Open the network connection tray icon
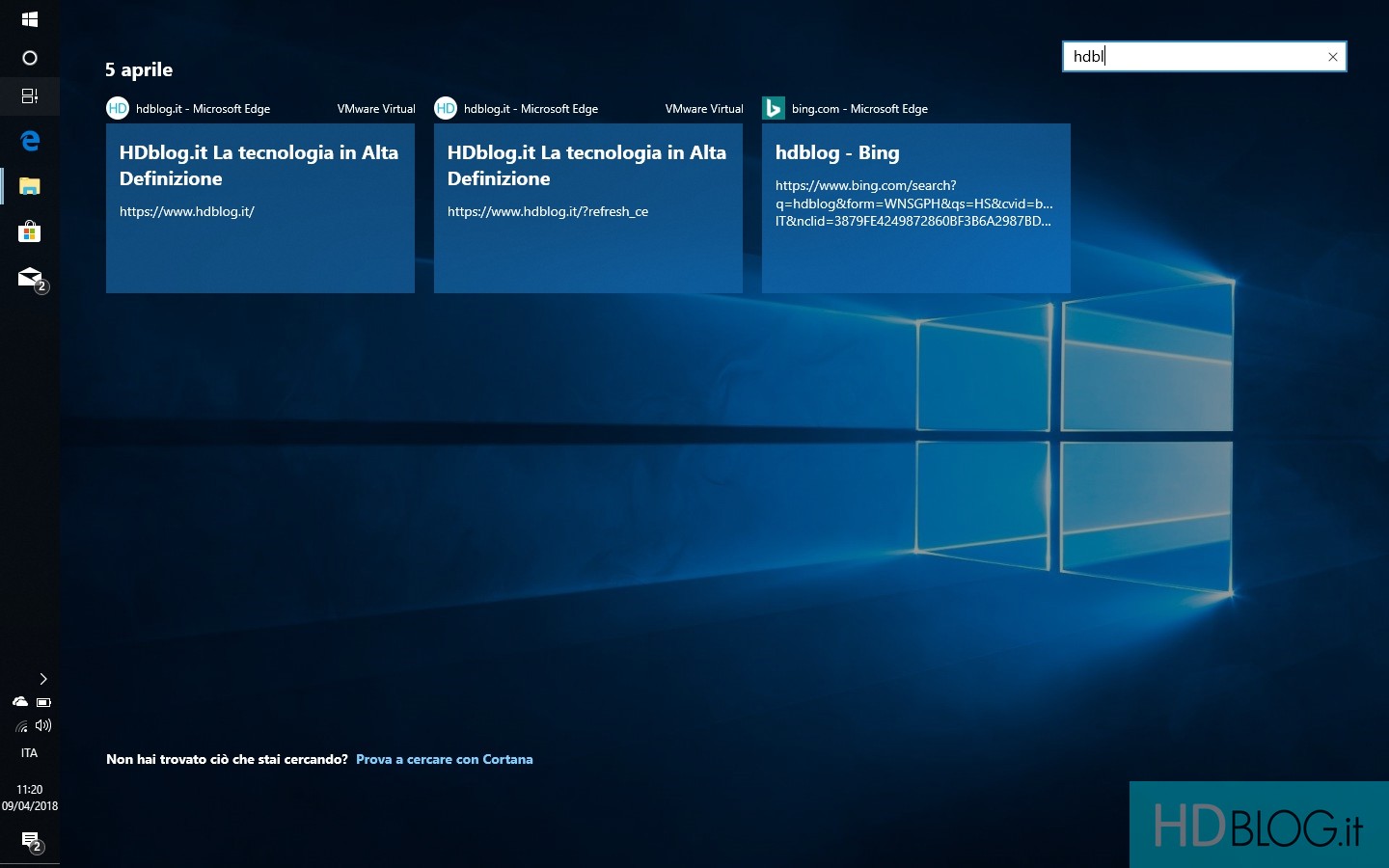This screenshot has height=868, width=1389. point(21,726)
